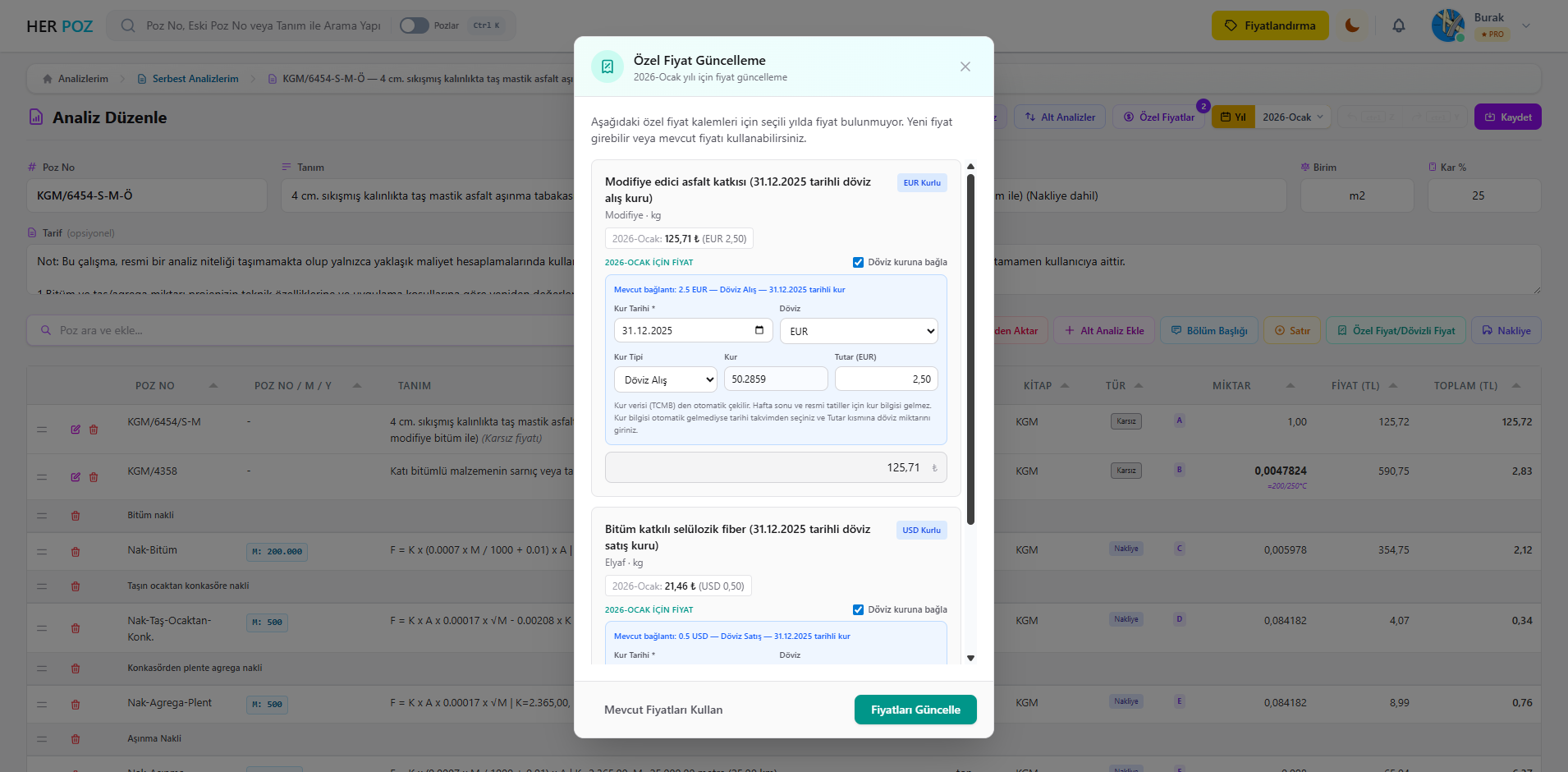Open Serbest Analizlerim breadcrumb link
1568x772 pixels.
pos(195,79)
